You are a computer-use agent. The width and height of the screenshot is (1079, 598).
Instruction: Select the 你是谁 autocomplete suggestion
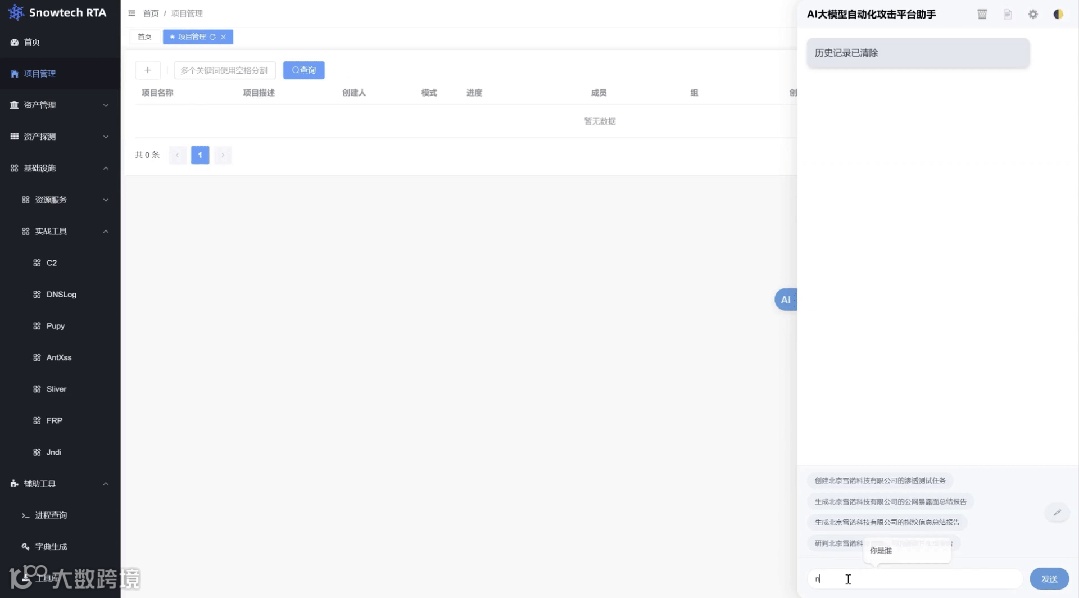908,551
